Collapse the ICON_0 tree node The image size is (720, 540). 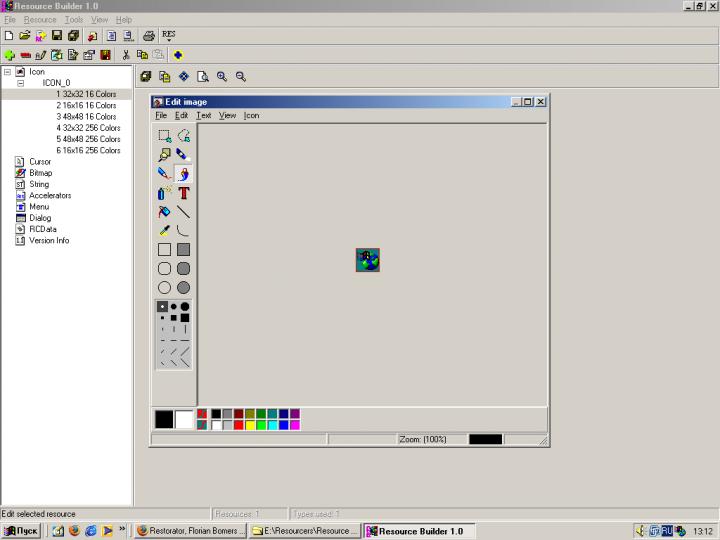pos(20,83)
